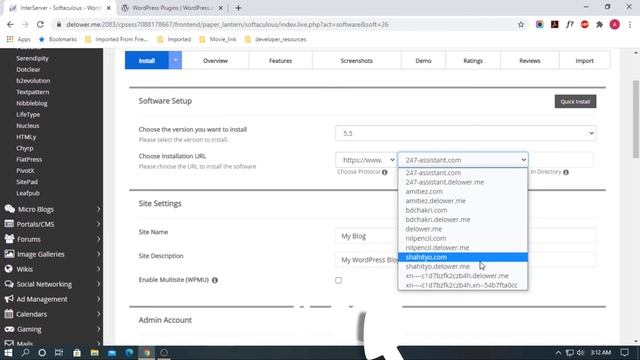Enable the Multisite (WPMU) checkbox

(338, 280)
